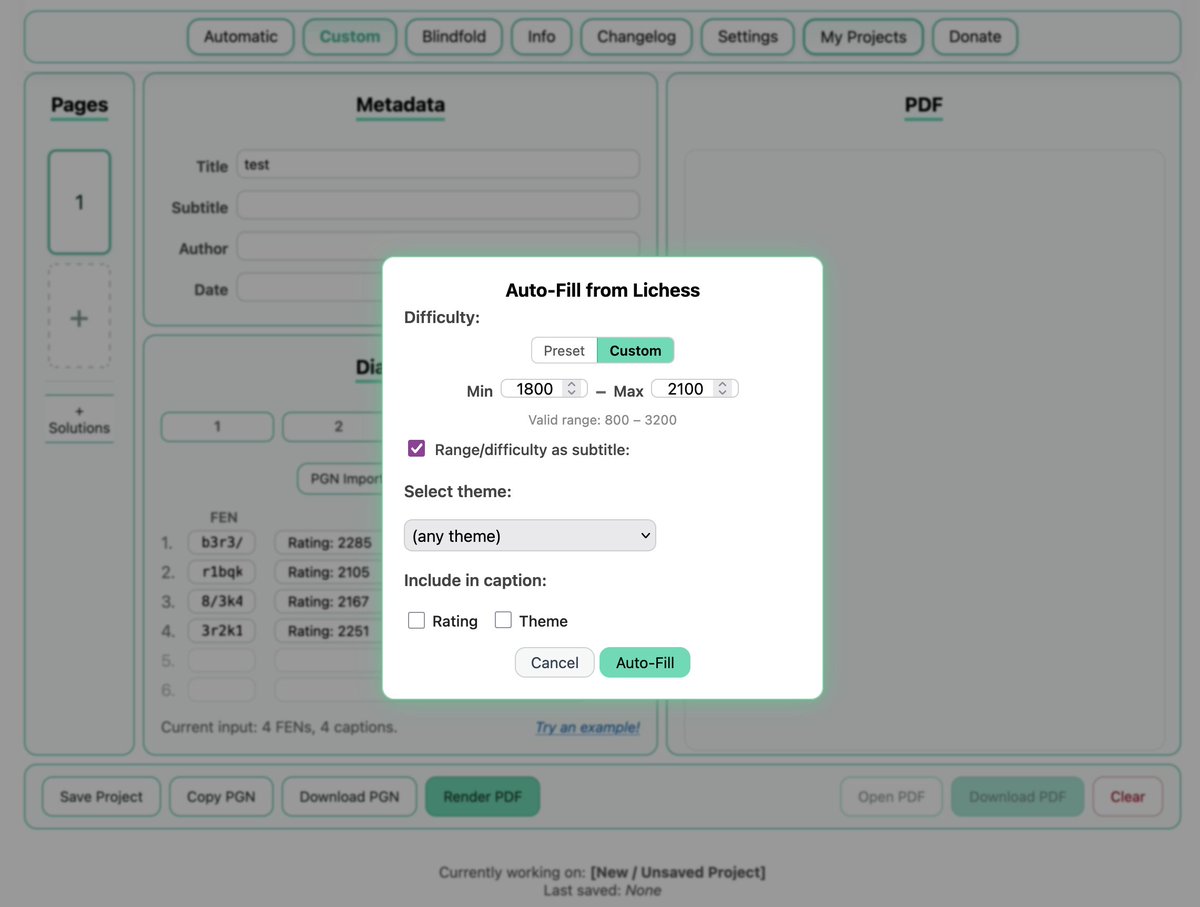The width and height of the screenshot is (1200, 907).
Task: Click Current input: 4 FENs, 4 captions text
Action: coord(279,727)
